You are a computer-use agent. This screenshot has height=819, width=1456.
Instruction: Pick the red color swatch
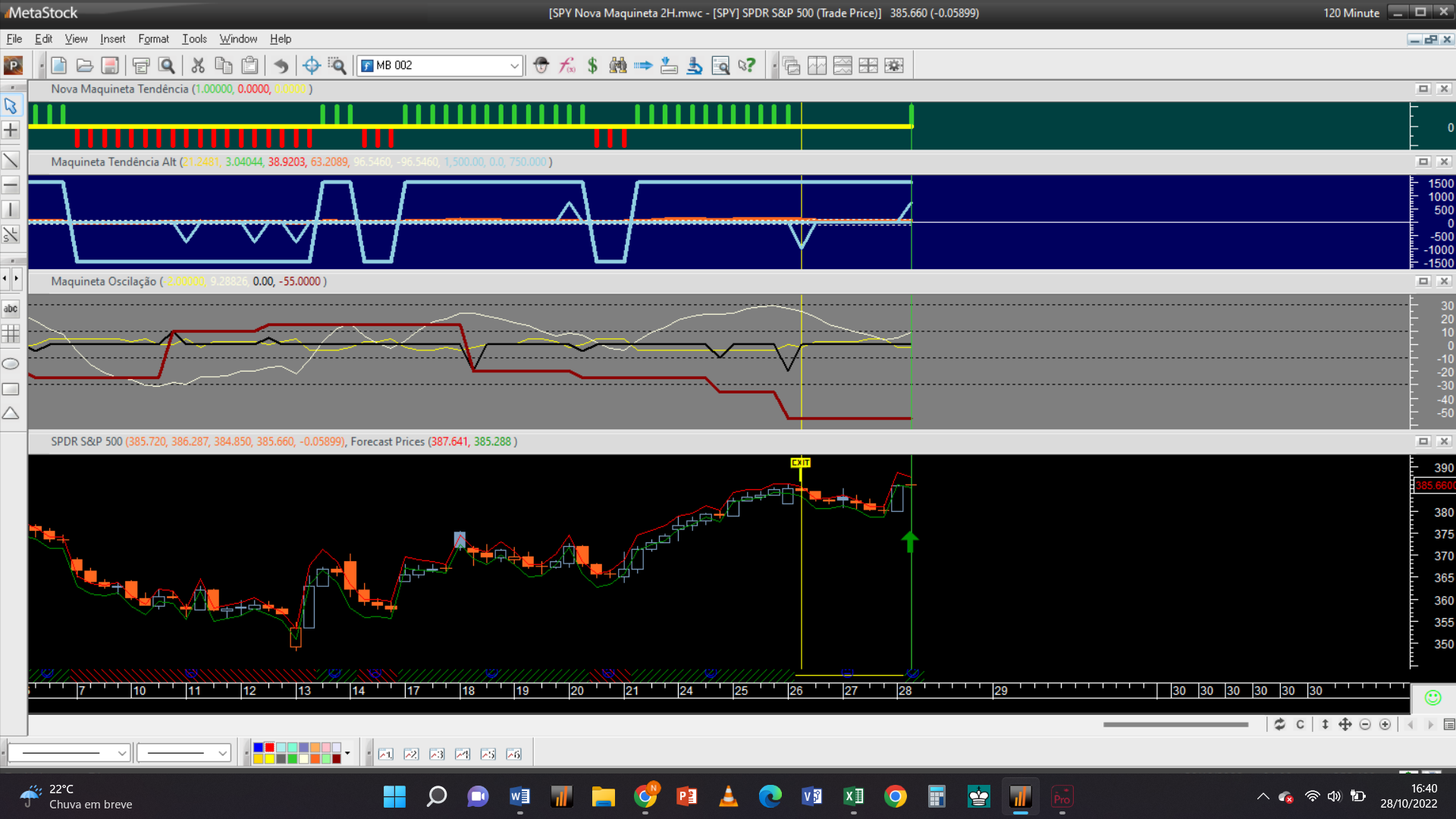coord(269,748)
